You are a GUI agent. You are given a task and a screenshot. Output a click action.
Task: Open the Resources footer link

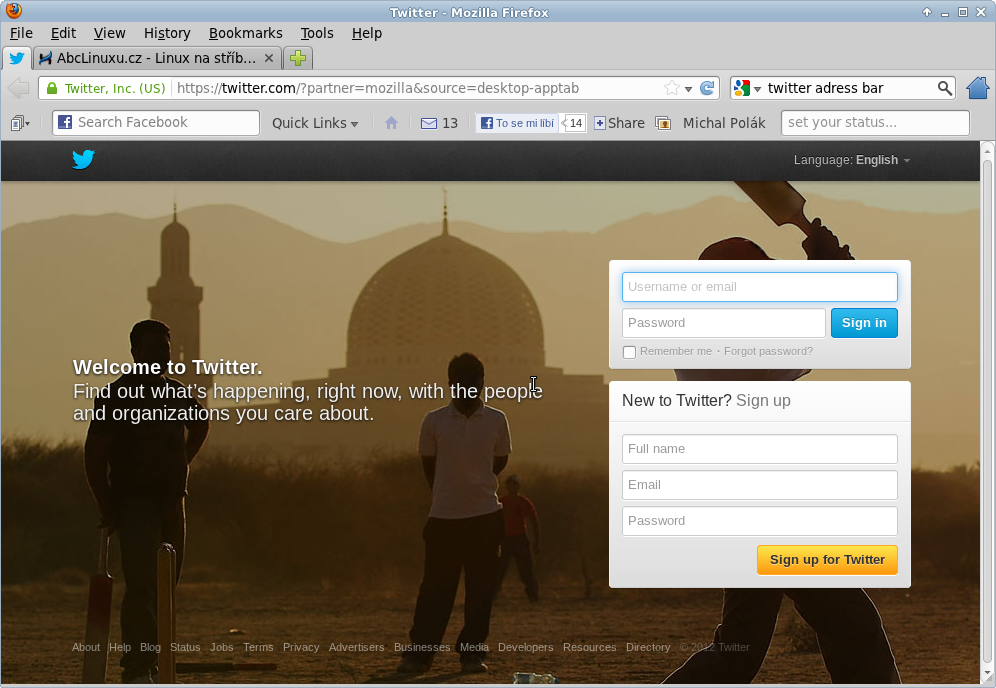click(x=589, y=647)
